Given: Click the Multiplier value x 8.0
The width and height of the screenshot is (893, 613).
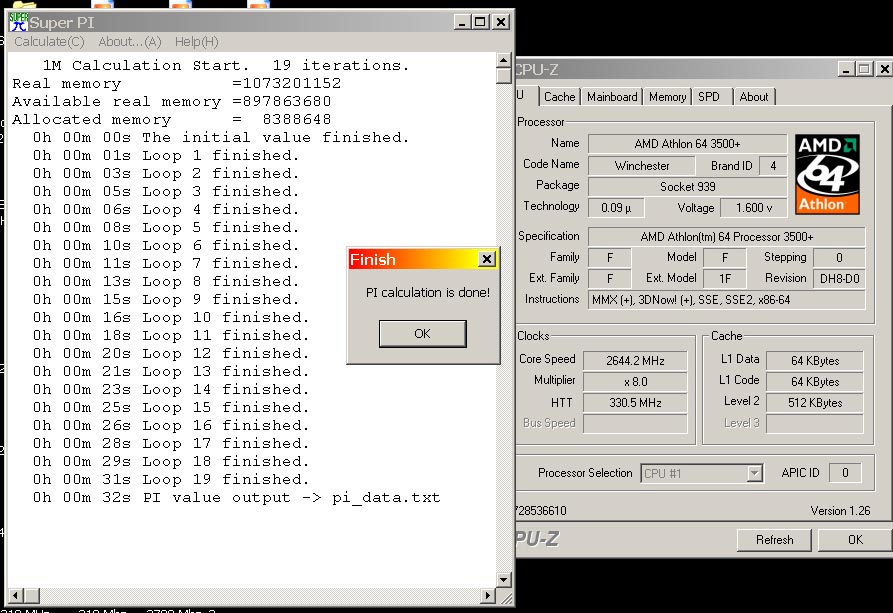Looking at the screenshot, I should click(635, 382).
